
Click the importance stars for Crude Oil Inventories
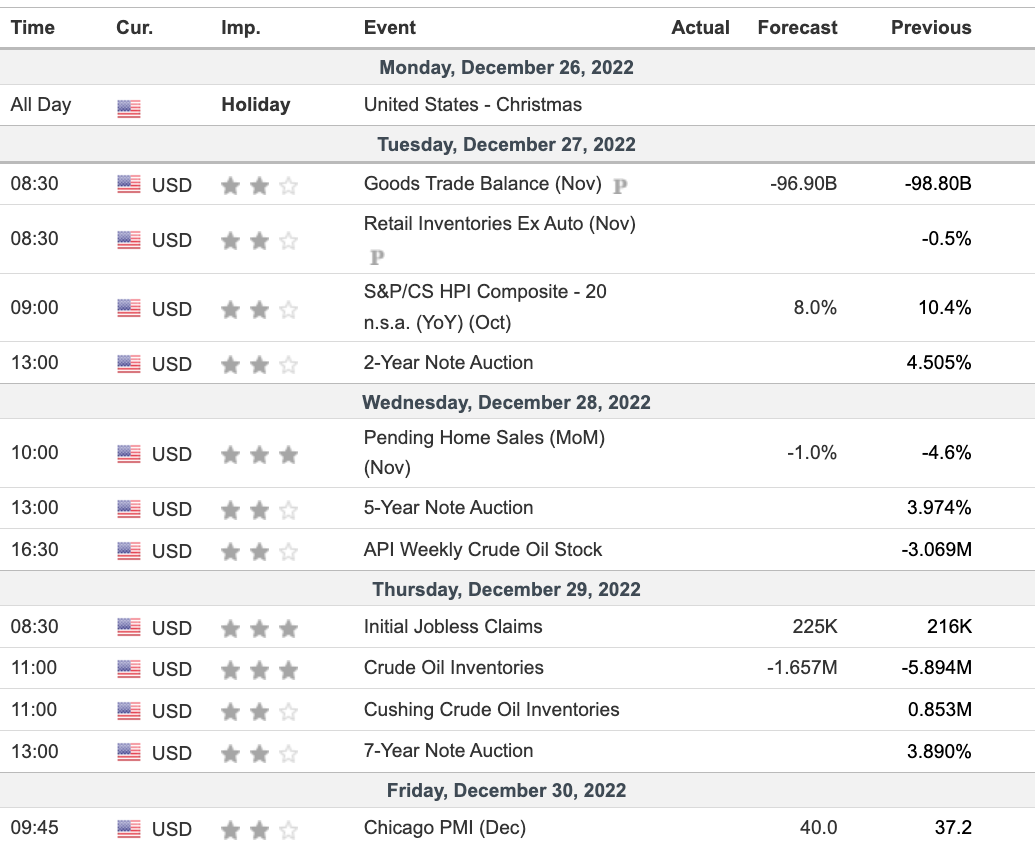point(259,670)
